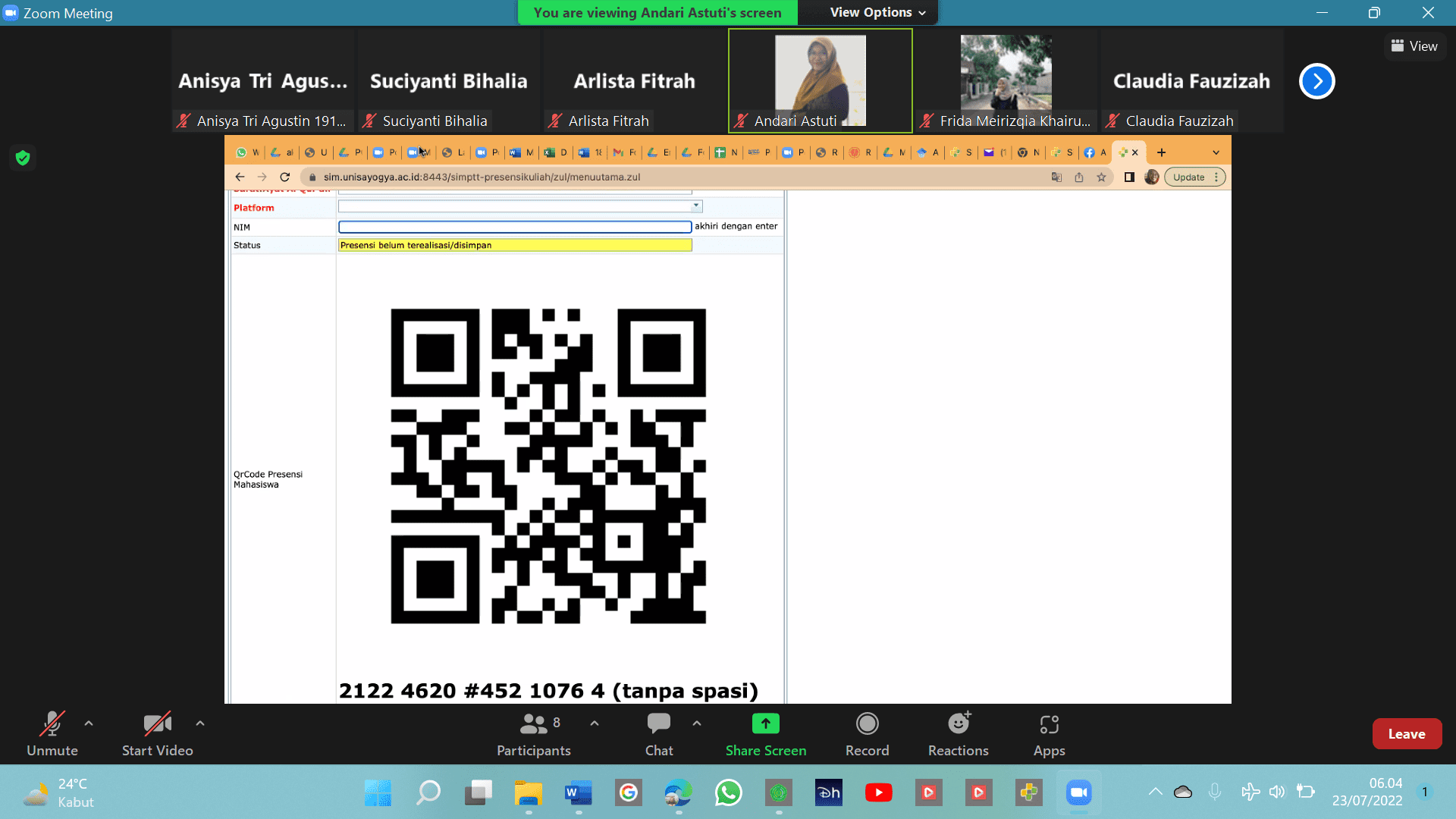Screen dimensions: 1456x819
Task: Click the yellow Status field
Action: point(515,245)
